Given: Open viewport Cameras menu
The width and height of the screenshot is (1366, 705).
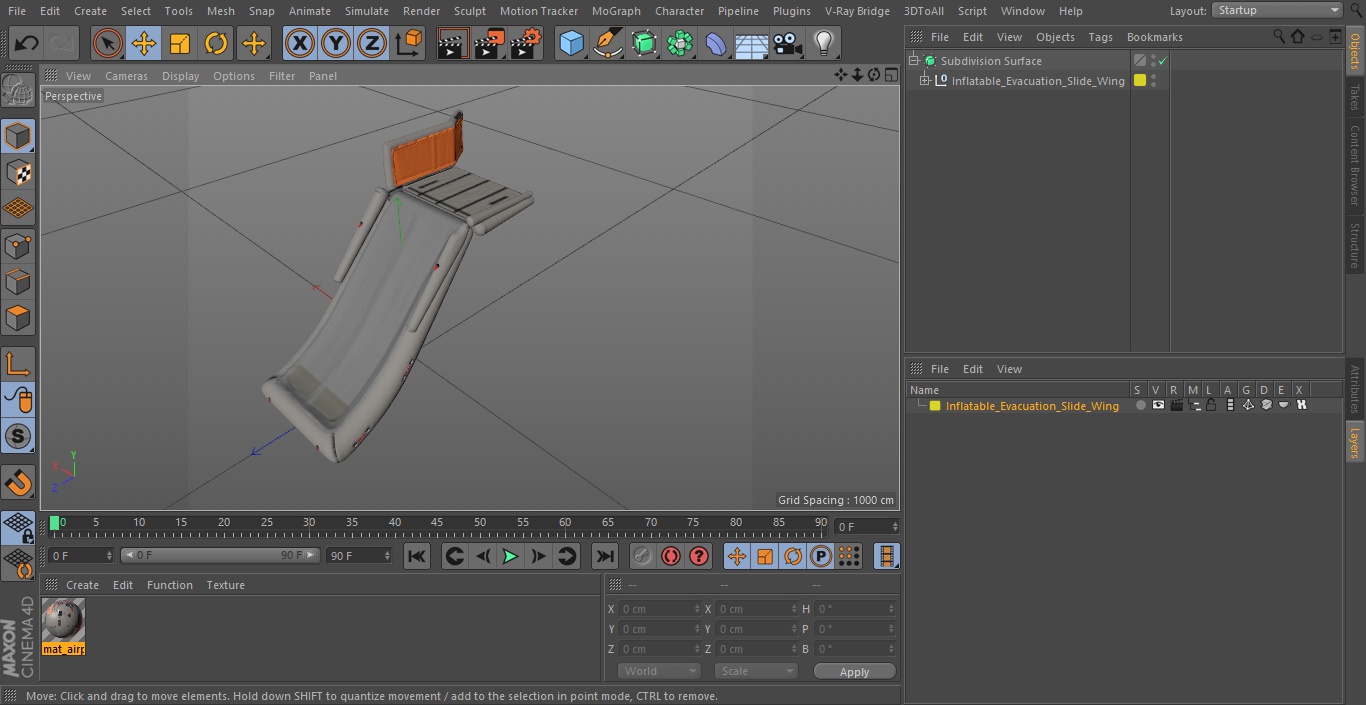Looking at the screenshot, I should pyautogui.click(x=126, y=76).
